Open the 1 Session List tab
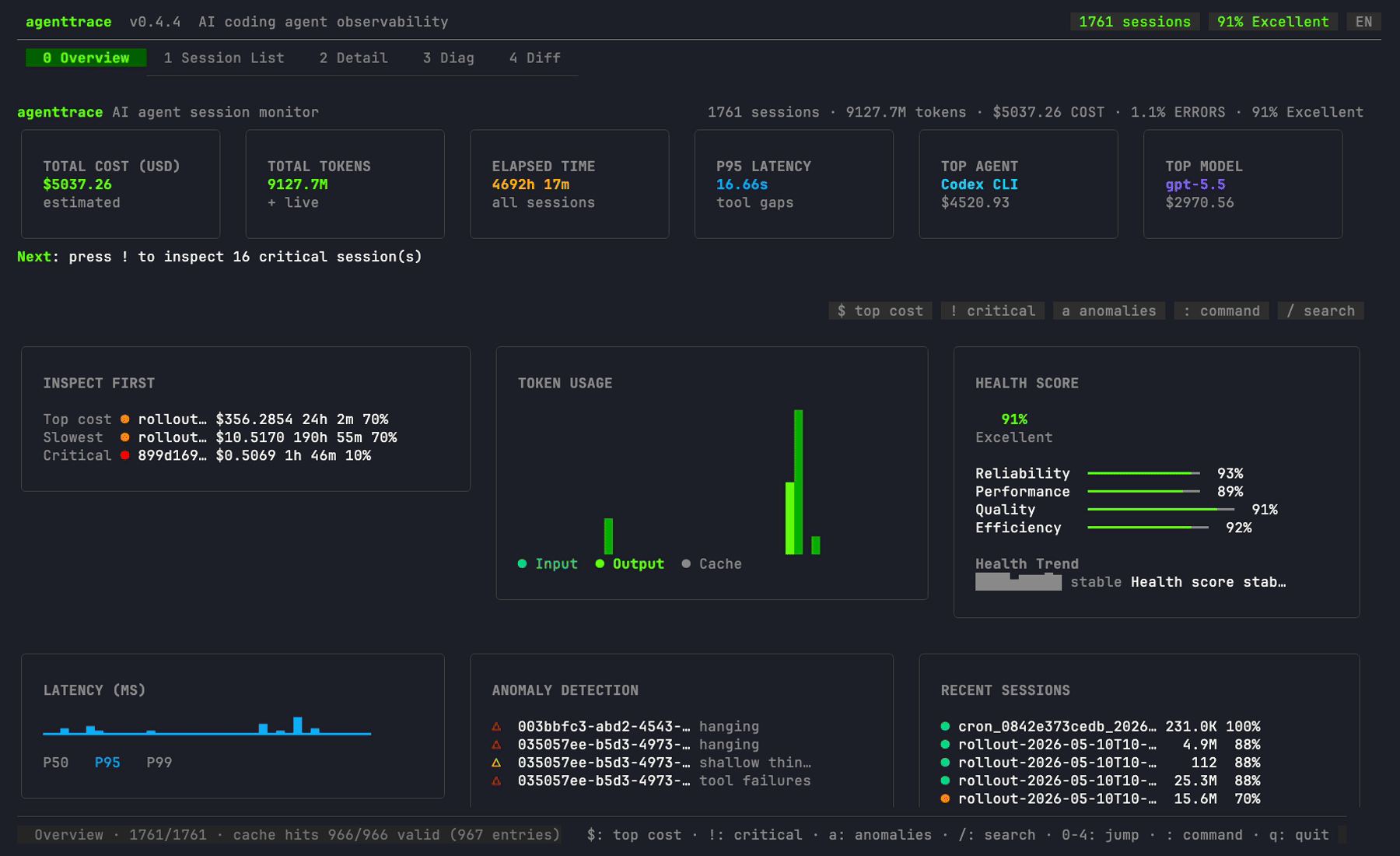 [224, 58]
